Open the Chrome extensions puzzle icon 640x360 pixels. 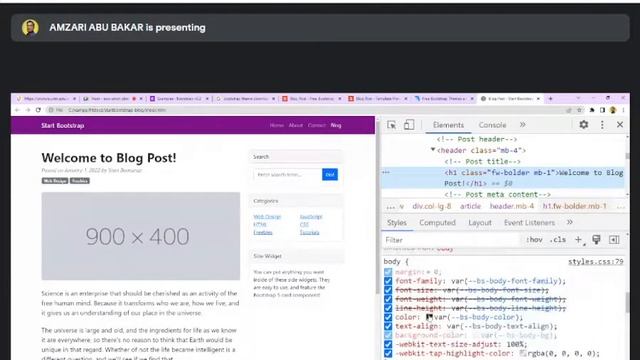pos(592,110)
